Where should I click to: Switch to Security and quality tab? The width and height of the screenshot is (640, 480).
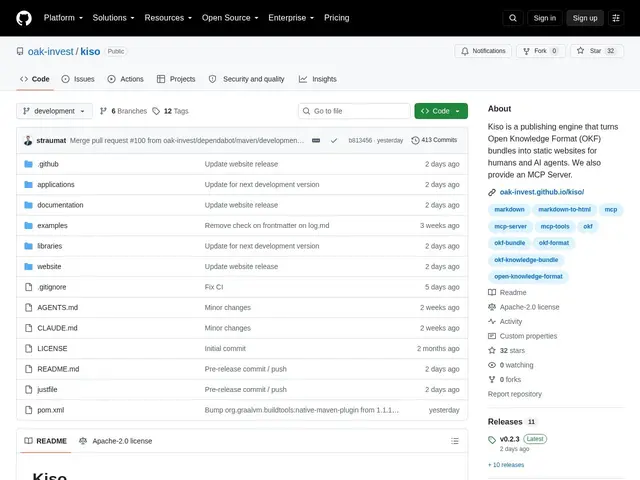point(247,79)
